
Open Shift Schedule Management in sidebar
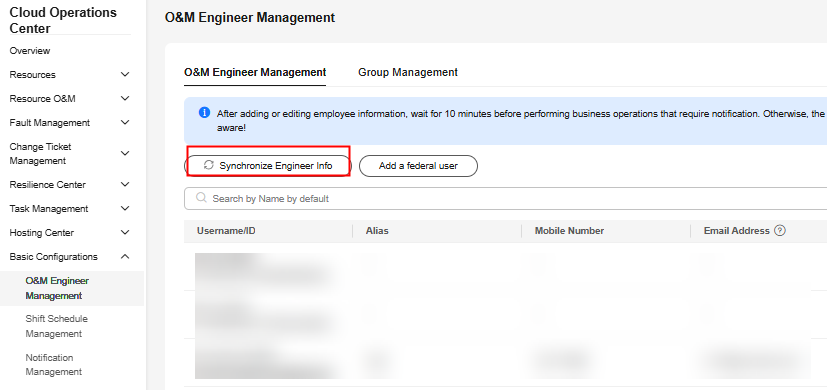tap(56, 326)
